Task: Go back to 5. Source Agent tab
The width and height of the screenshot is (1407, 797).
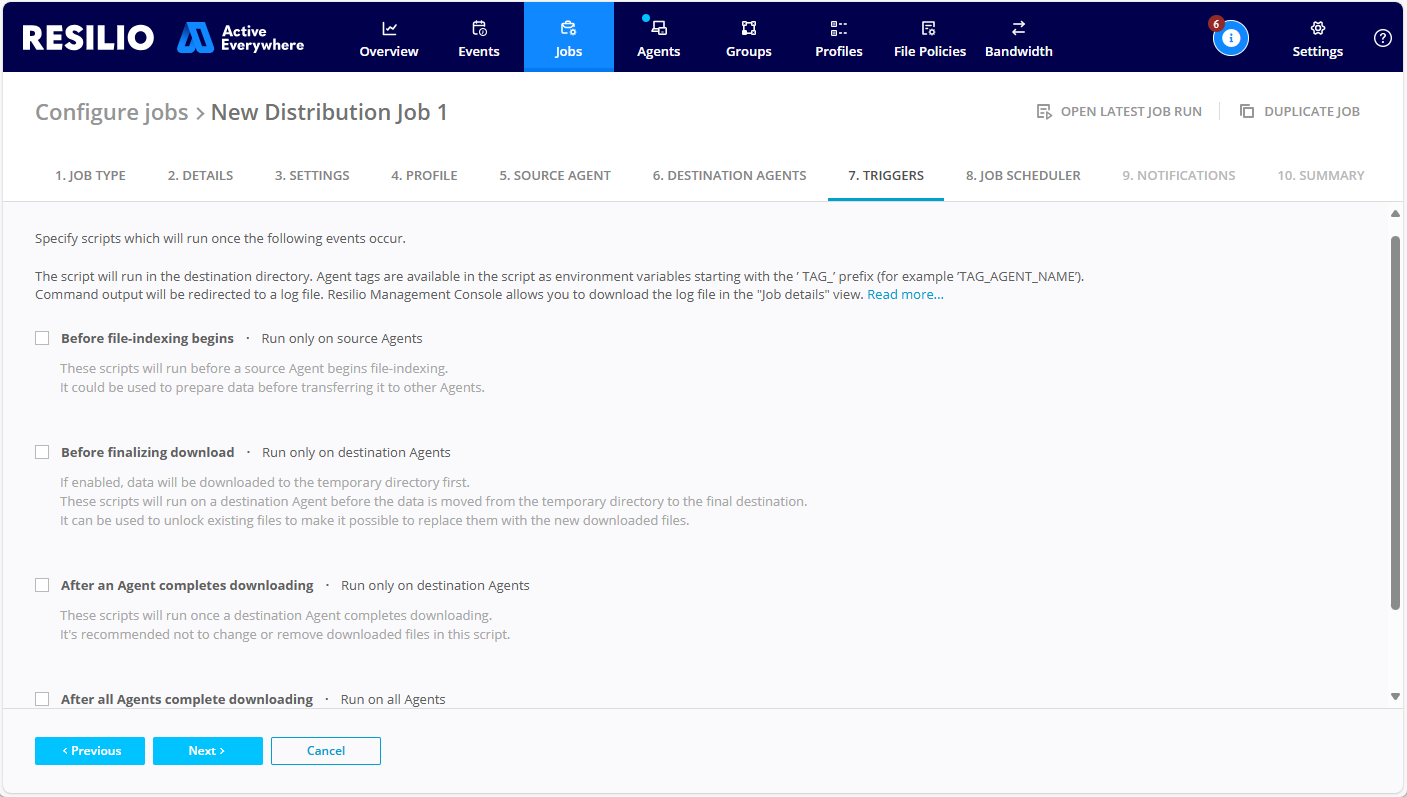Action: (x=555, y=175)
